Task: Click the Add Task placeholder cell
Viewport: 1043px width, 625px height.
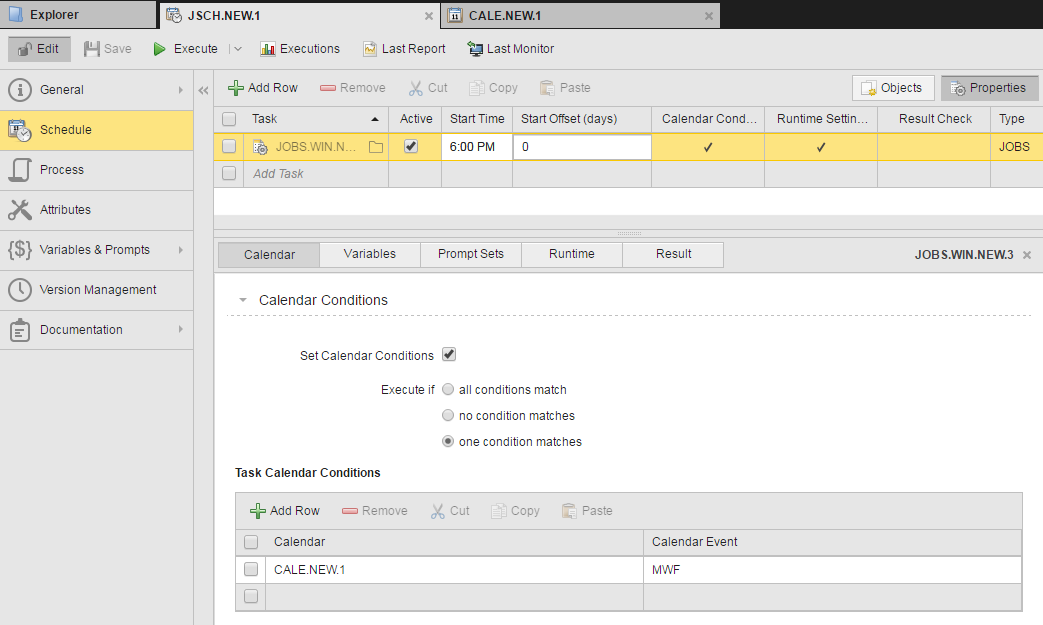Action: (316, 174)
